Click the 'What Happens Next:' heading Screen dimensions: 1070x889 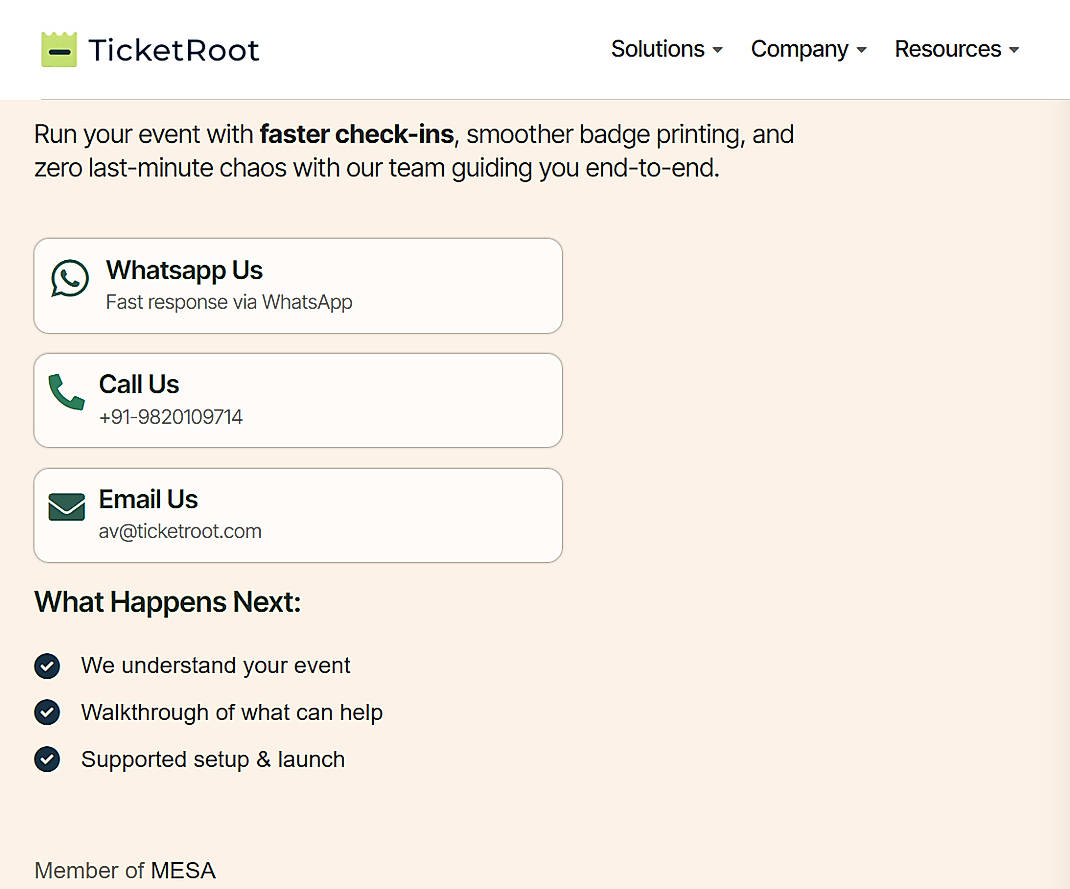pyautogui.click(x=167, y=602)
